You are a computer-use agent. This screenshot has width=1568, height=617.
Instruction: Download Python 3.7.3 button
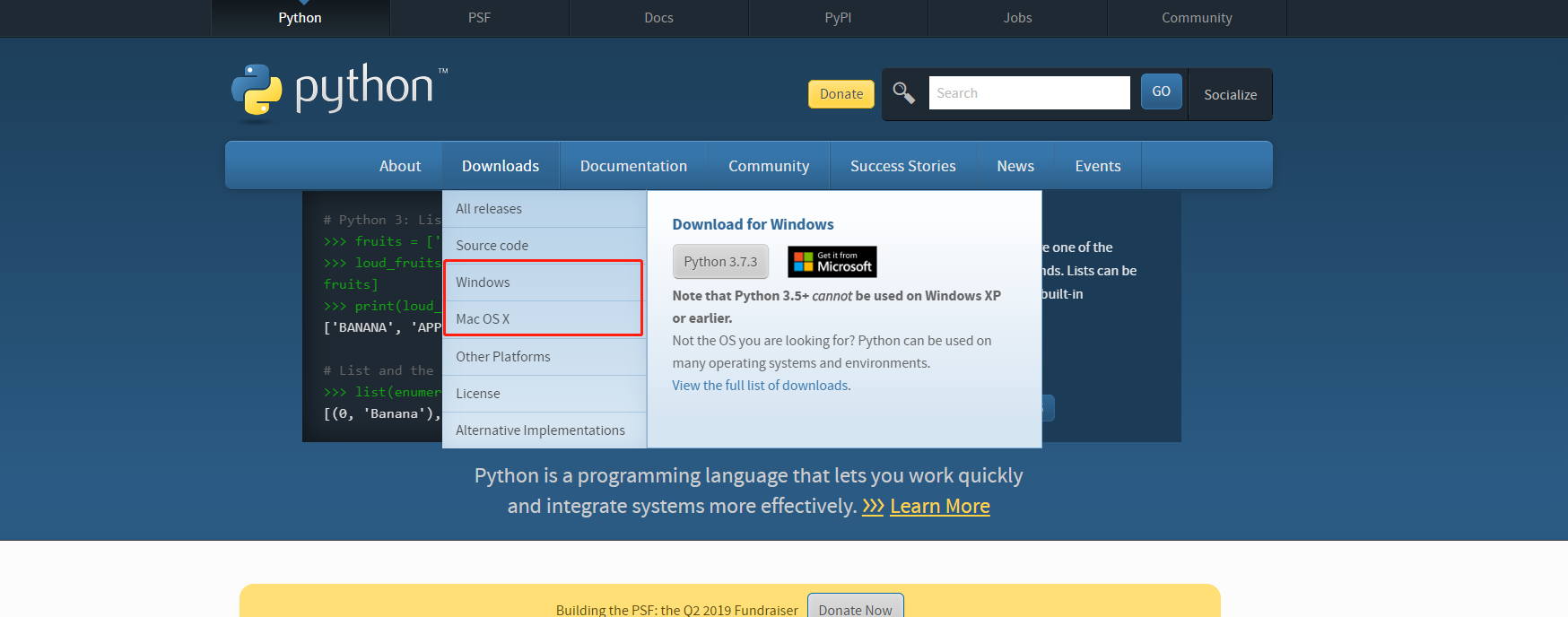coord(720,262)
